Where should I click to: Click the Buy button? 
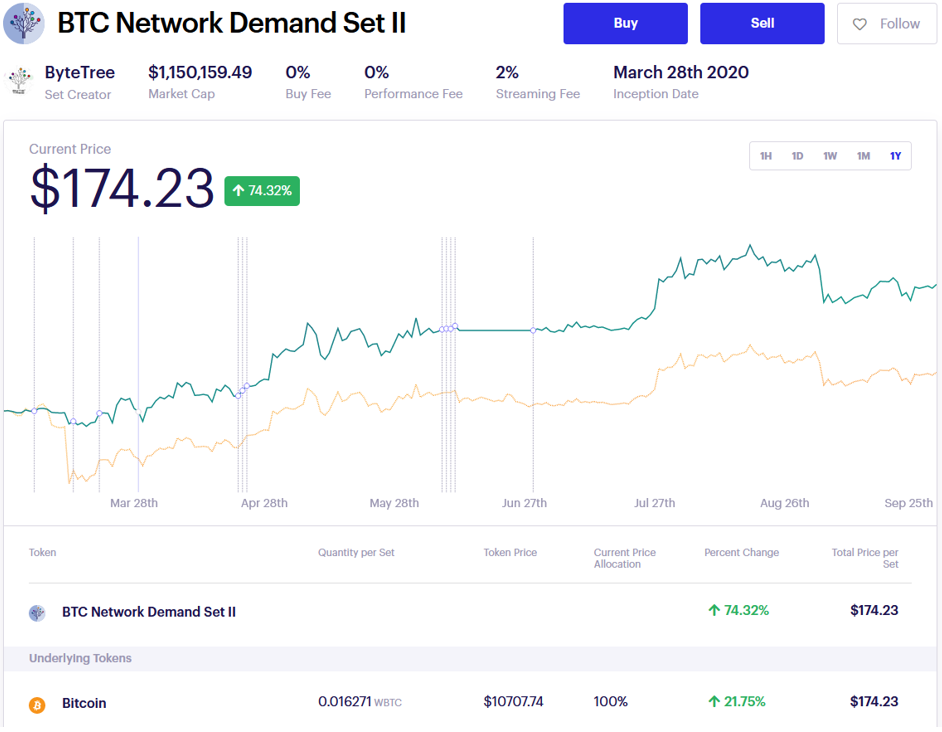pos(625,23)
